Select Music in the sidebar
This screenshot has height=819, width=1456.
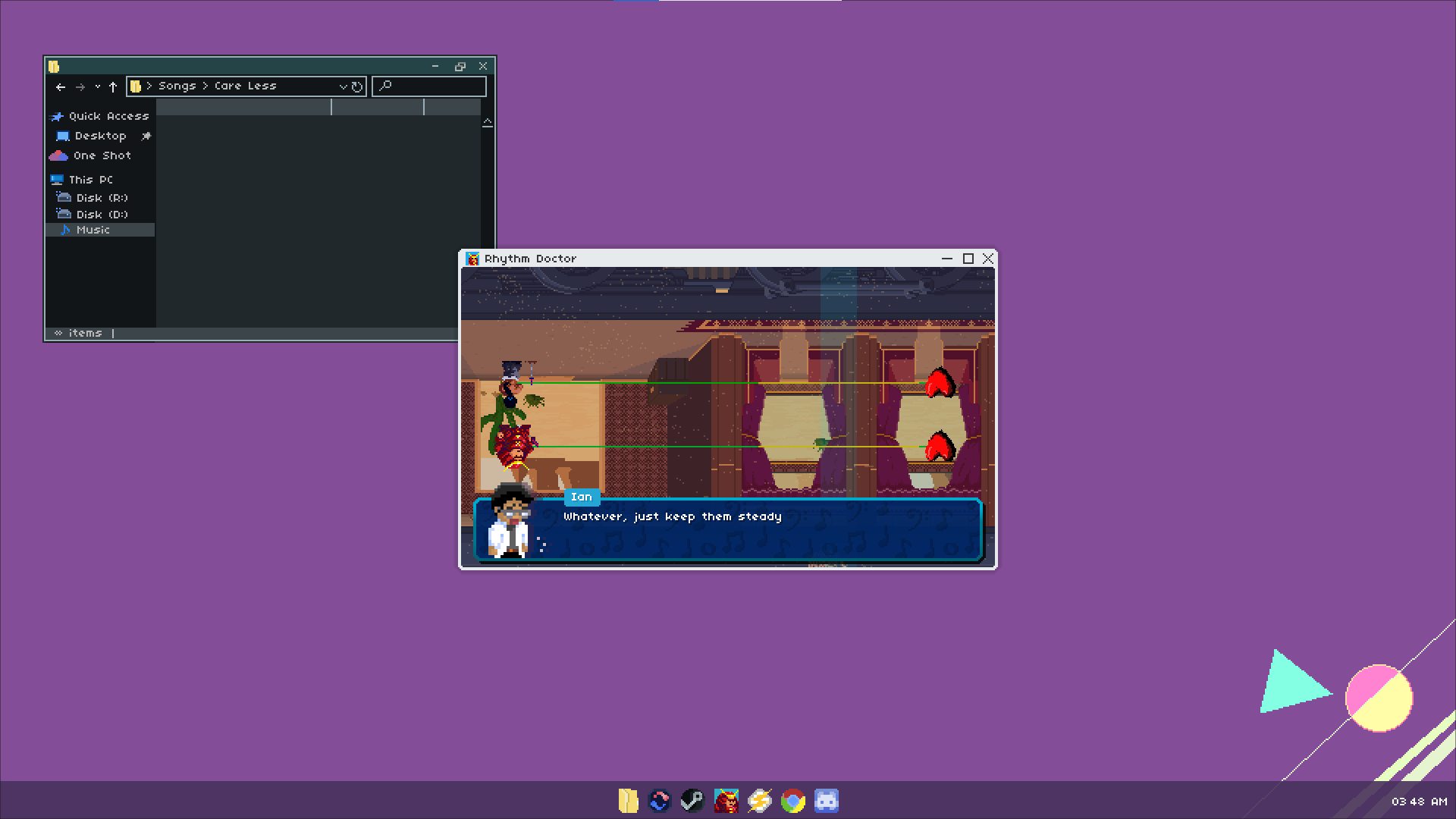point(100,230)
